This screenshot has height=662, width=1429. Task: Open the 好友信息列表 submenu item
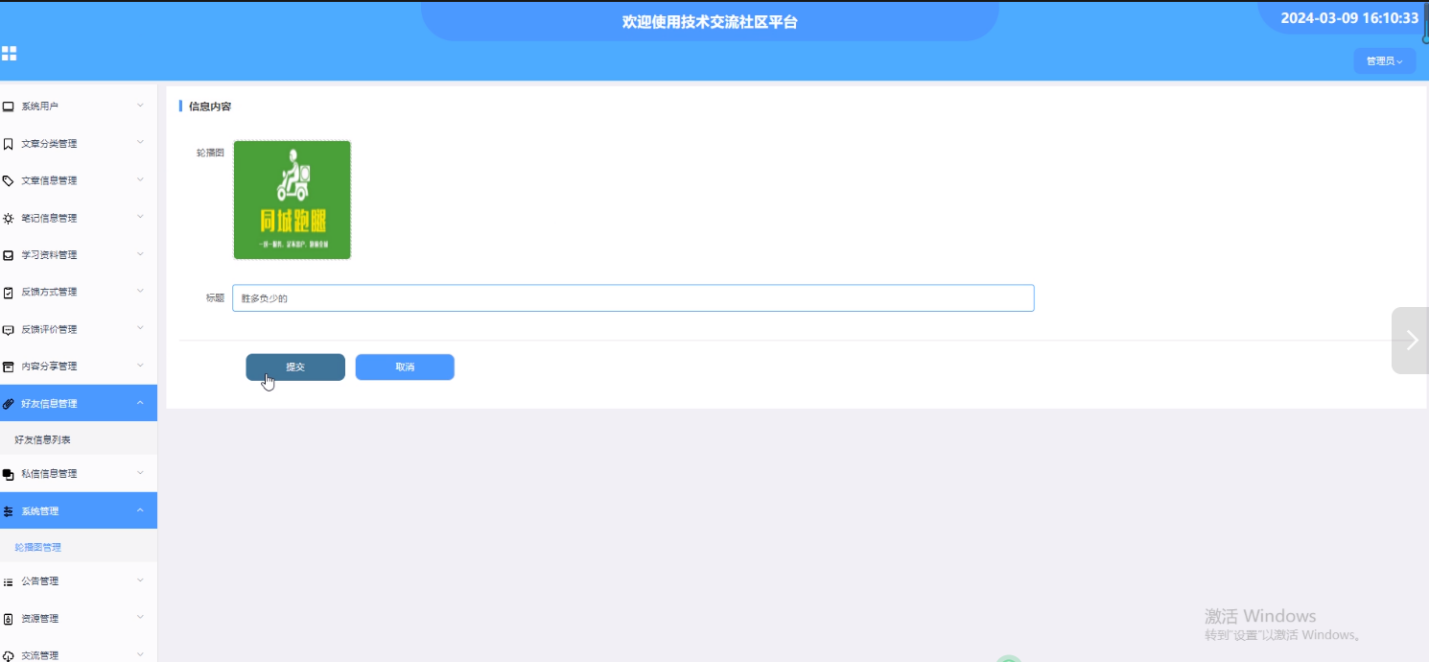(43, 440)
